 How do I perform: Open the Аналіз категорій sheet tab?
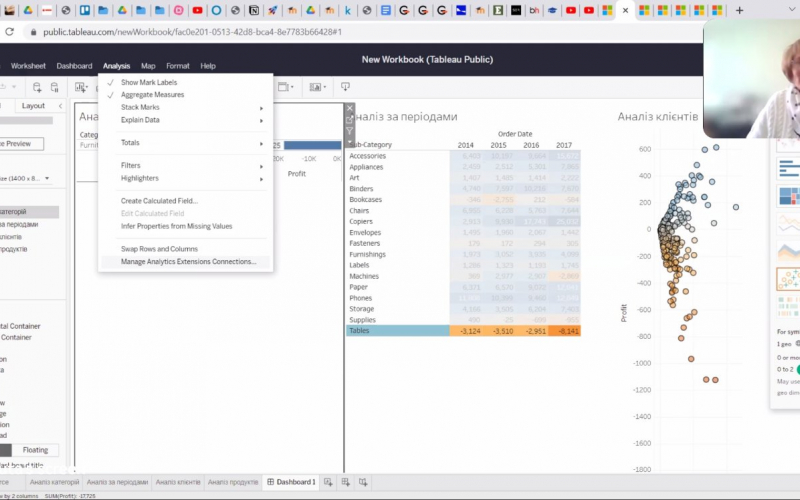coord(55,482)
